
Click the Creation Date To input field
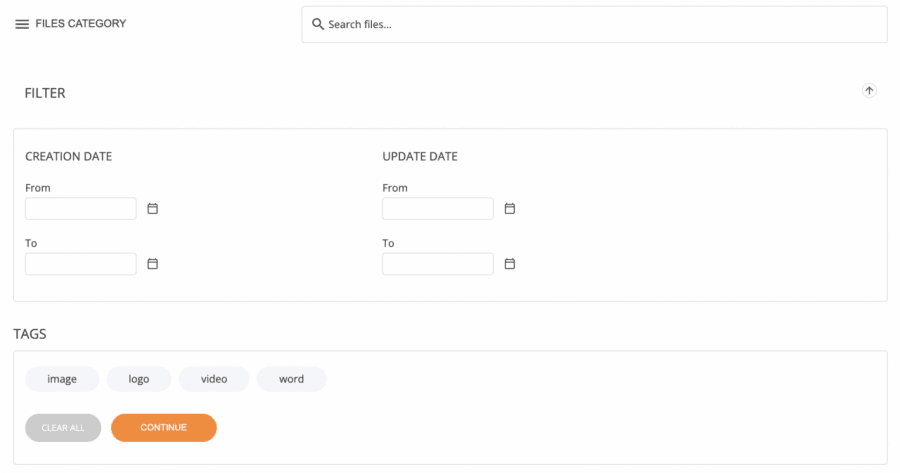pyautogui.click(x=80, y=264)
